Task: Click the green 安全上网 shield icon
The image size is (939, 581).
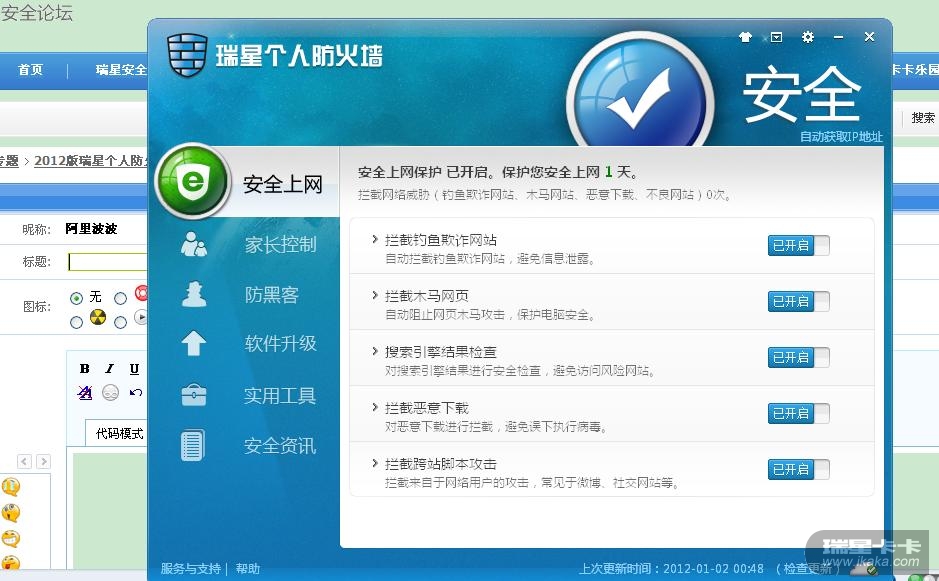Action: click(x=192, y=180)
